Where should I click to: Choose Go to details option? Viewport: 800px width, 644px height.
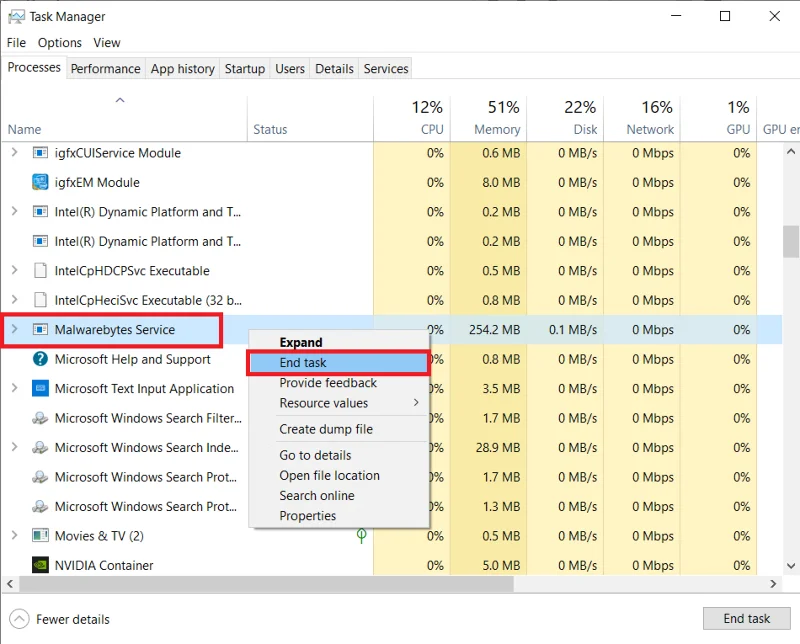pyautogui.click(x=338, y=455)
